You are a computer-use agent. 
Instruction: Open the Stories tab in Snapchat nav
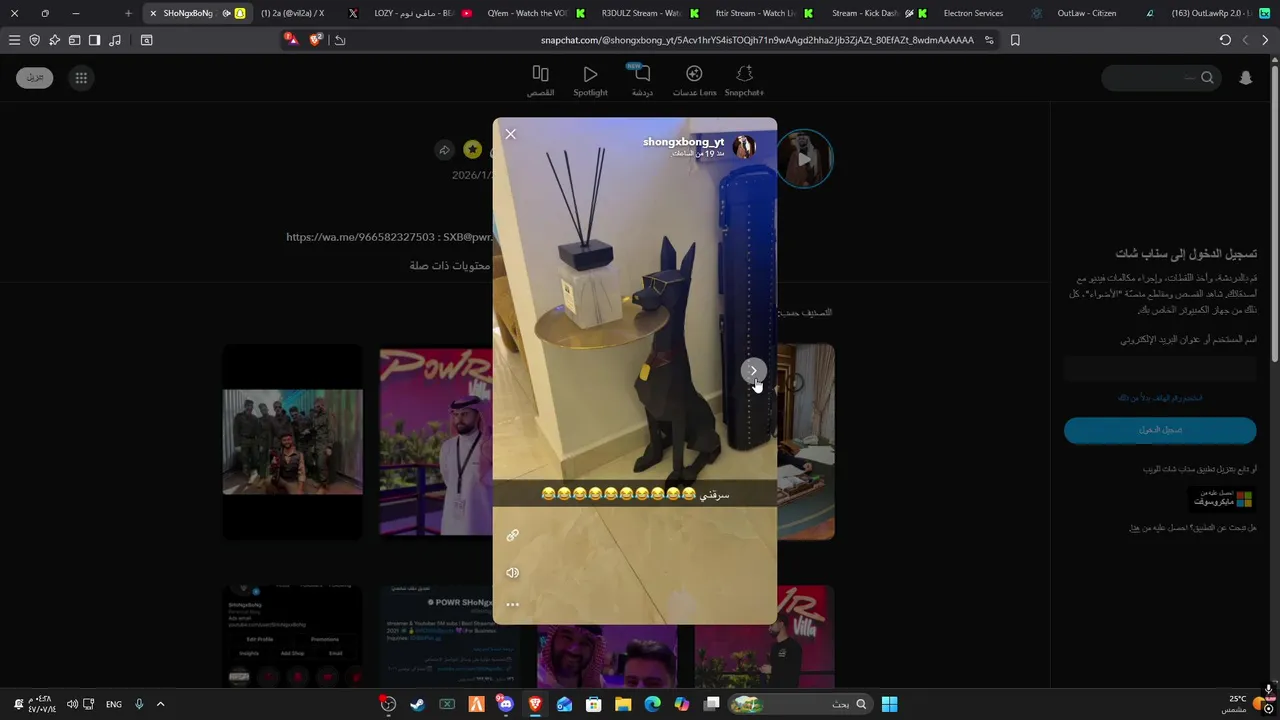coord(541,81)
